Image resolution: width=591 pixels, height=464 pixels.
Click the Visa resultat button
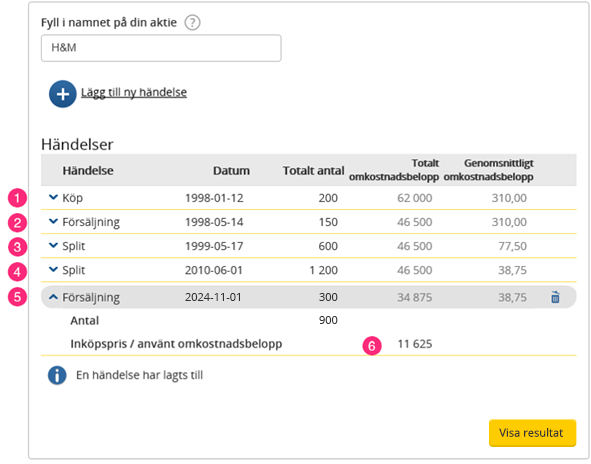coord(532,433)
